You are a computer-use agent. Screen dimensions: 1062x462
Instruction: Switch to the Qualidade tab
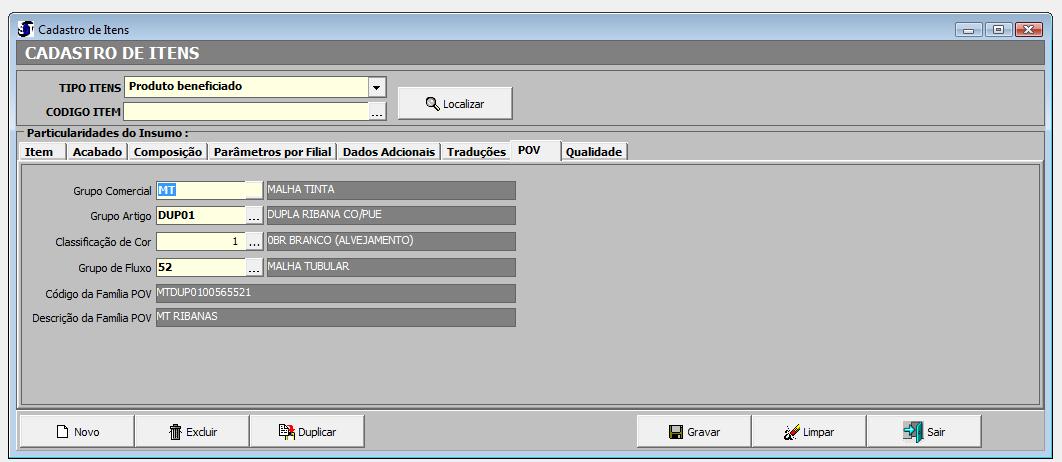594,152
